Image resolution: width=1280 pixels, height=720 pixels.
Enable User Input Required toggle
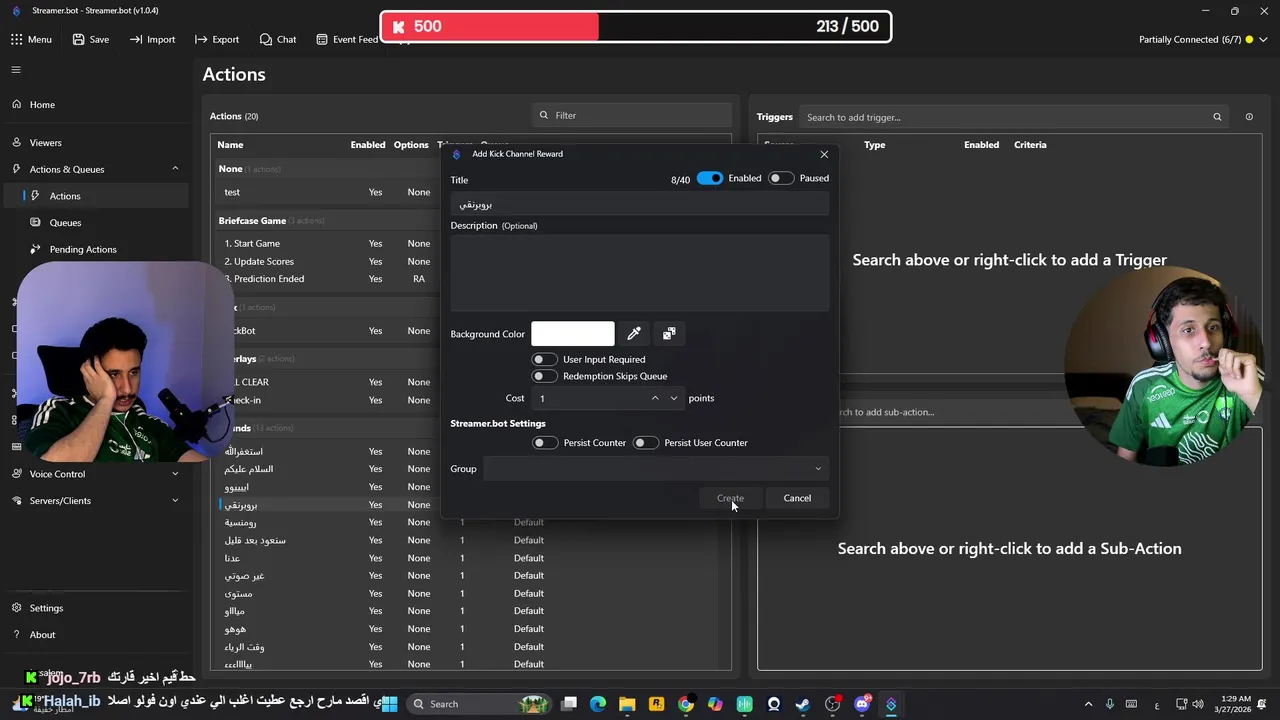point(545,359)
